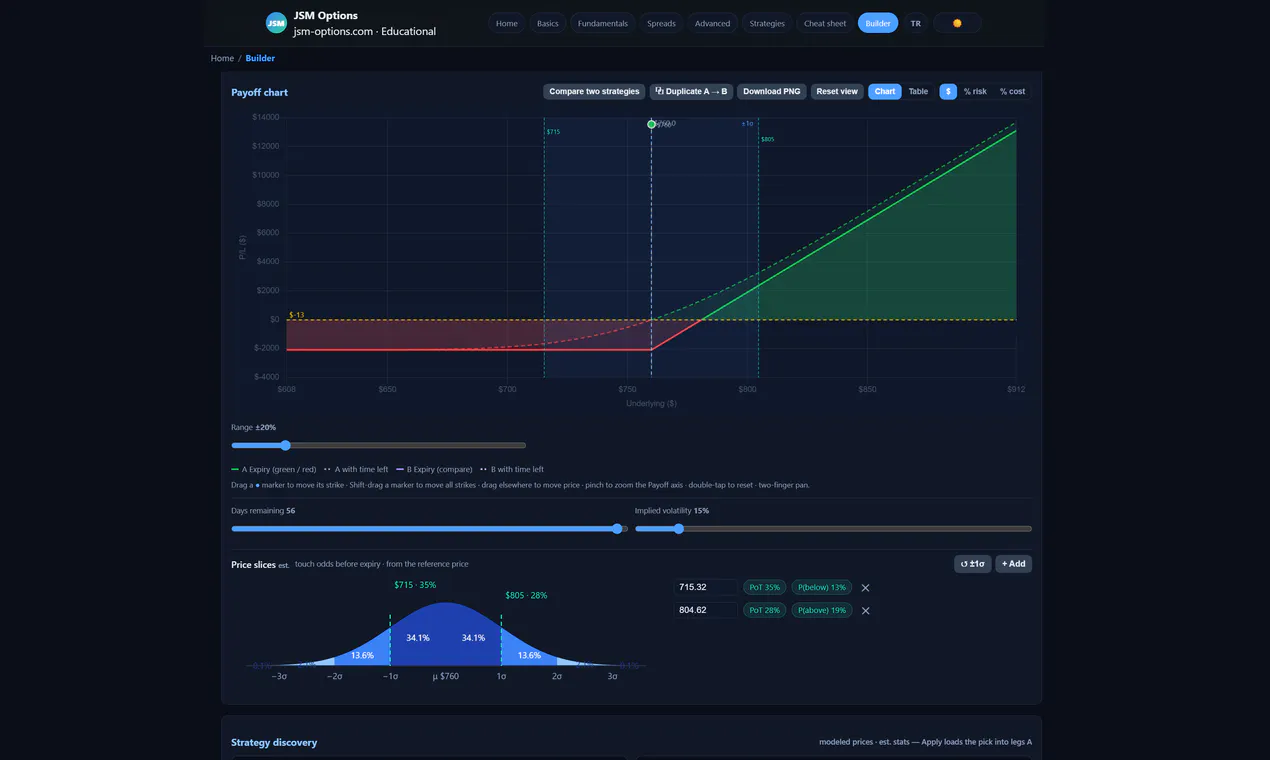Switch payoff view to Table
The width and height of the screenshot is (1270, 760).
tap(918, 92)
